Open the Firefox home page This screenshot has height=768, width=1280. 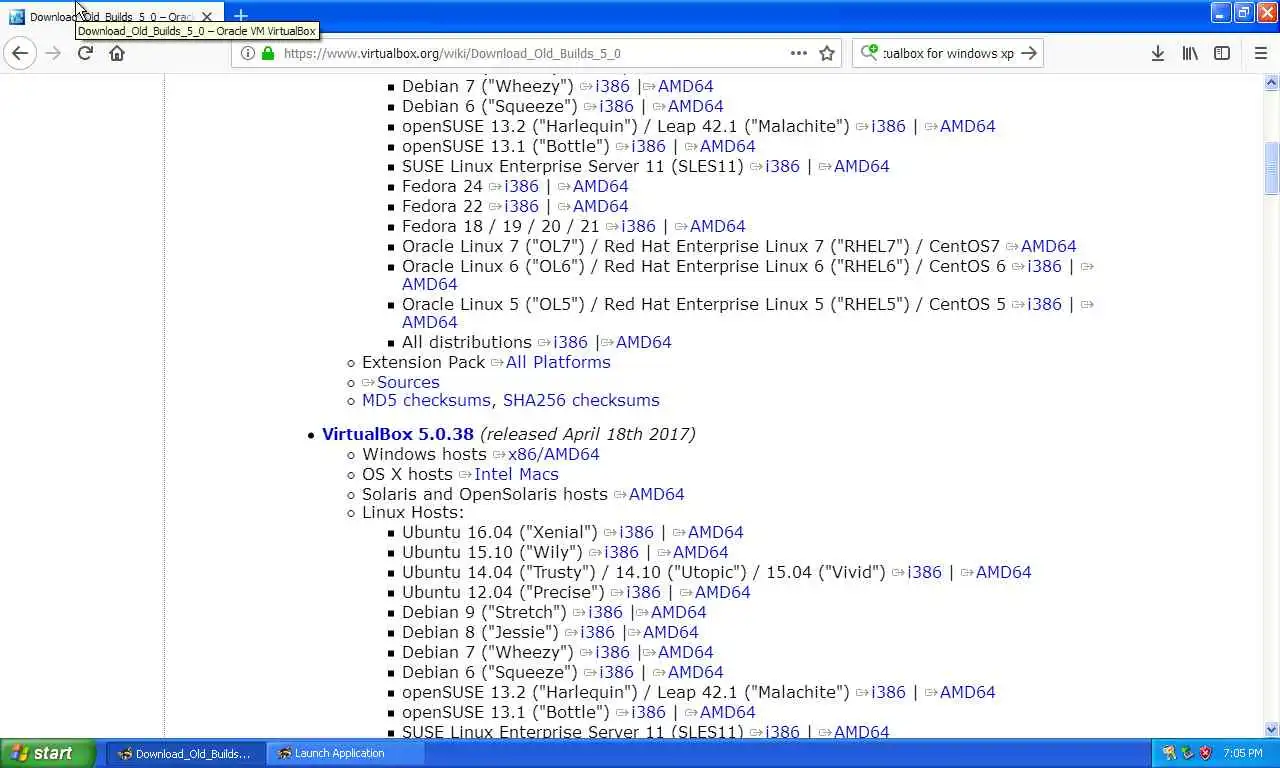tap(117, 53)
